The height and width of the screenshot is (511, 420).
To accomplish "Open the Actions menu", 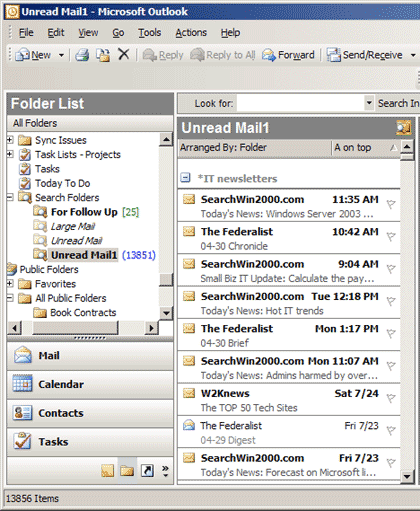I will tap(191, 33).
